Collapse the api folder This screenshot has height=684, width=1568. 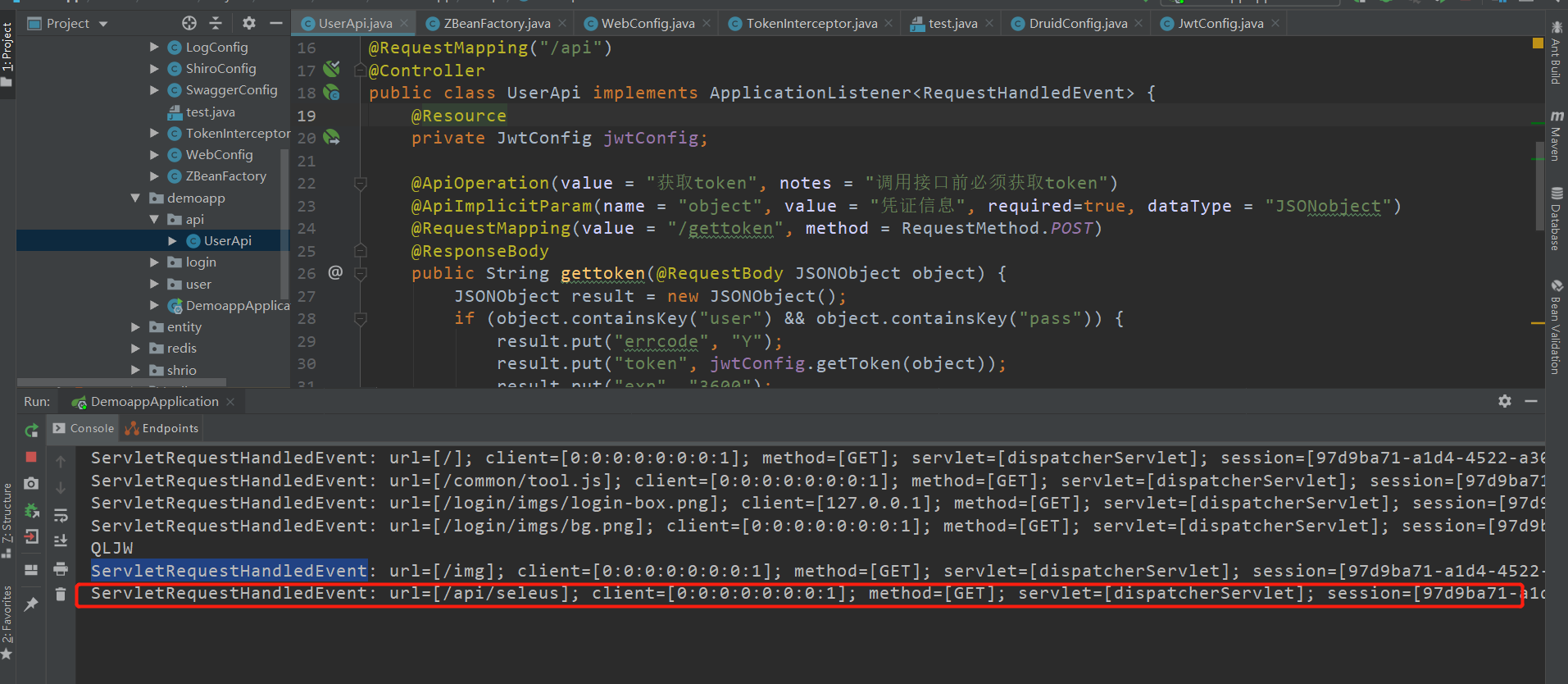(154, 219)
